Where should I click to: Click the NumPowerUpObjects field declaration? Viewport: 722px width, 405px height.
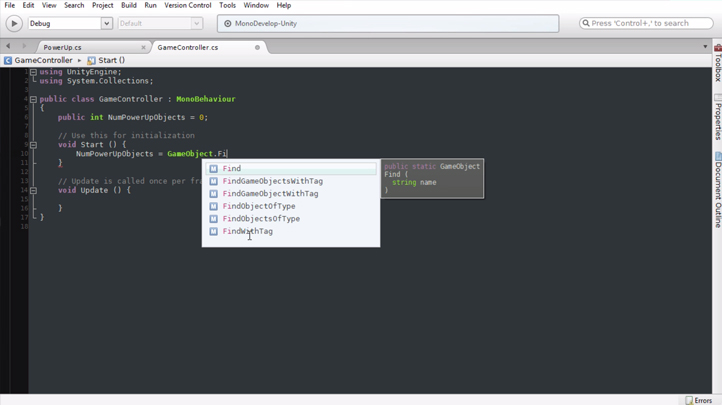click(x=146, y=117)
